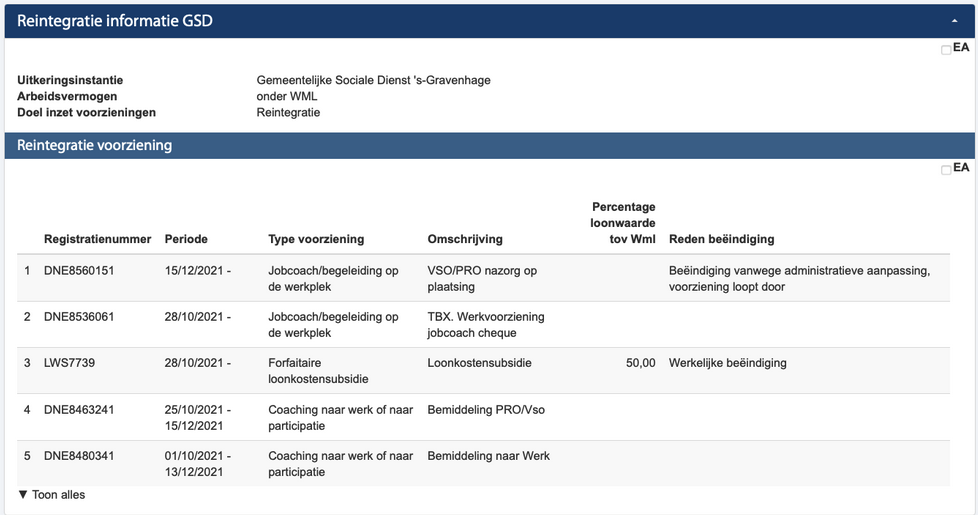Open registration number DNE8560151
Image resolution: width=978 pixels, height=515 pixels.
click(79, 271)
